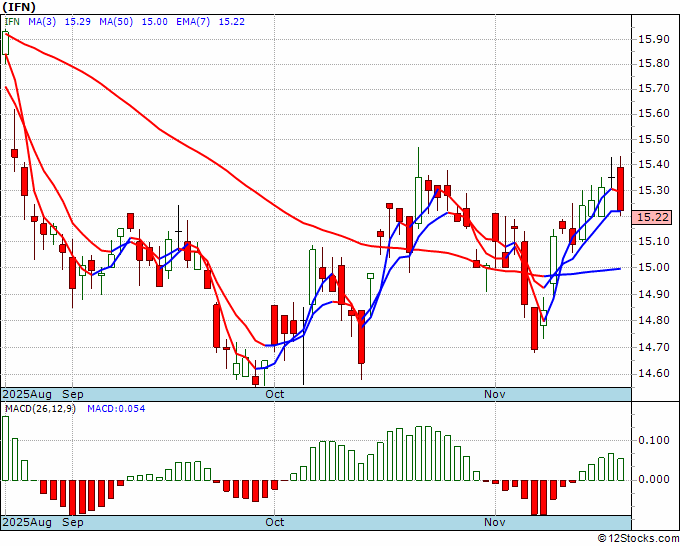
Task: Click the last red candlestick in November
Action: (621, 189)
